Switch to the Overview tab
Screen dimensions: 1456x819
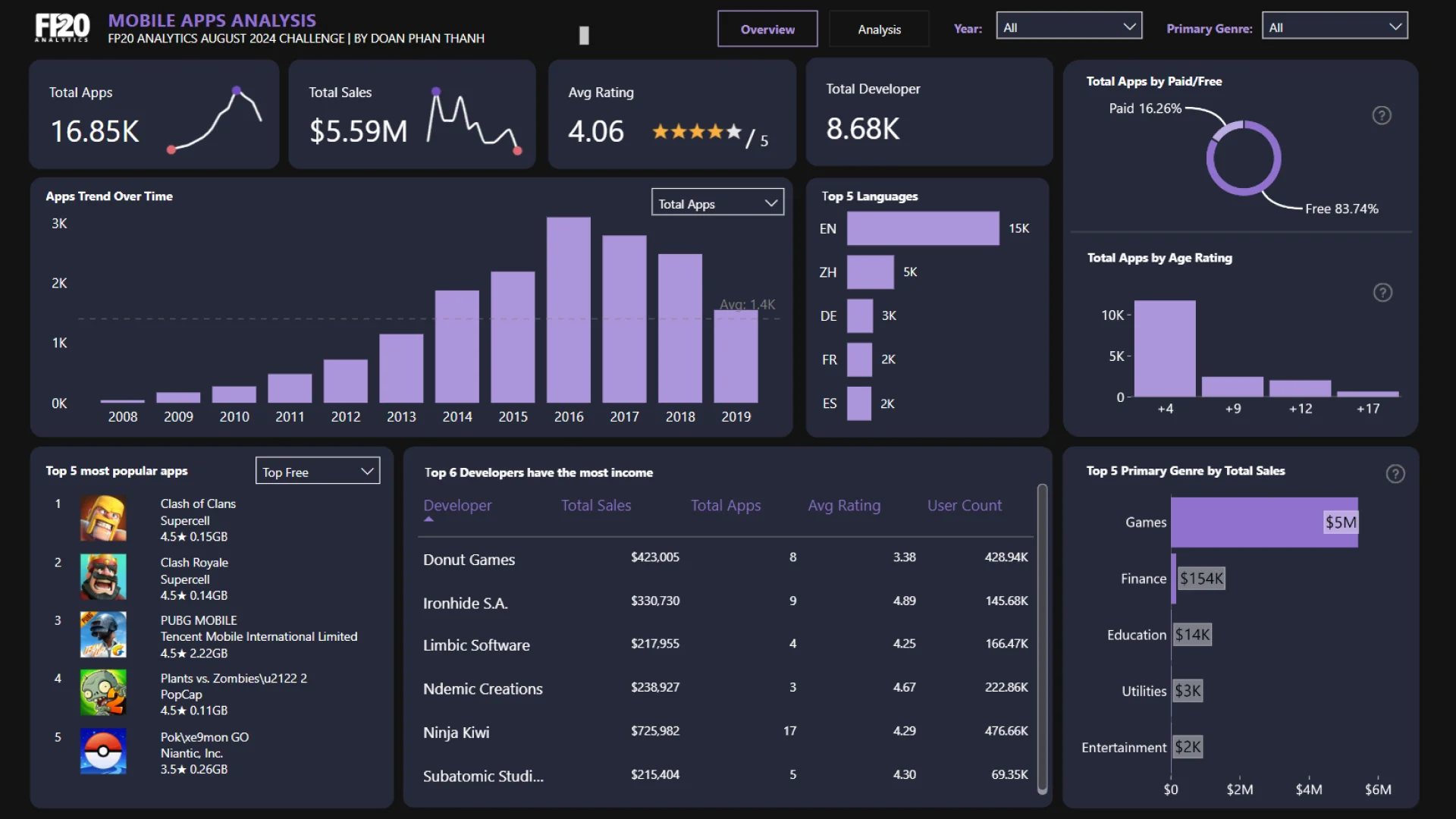(767, 29)
